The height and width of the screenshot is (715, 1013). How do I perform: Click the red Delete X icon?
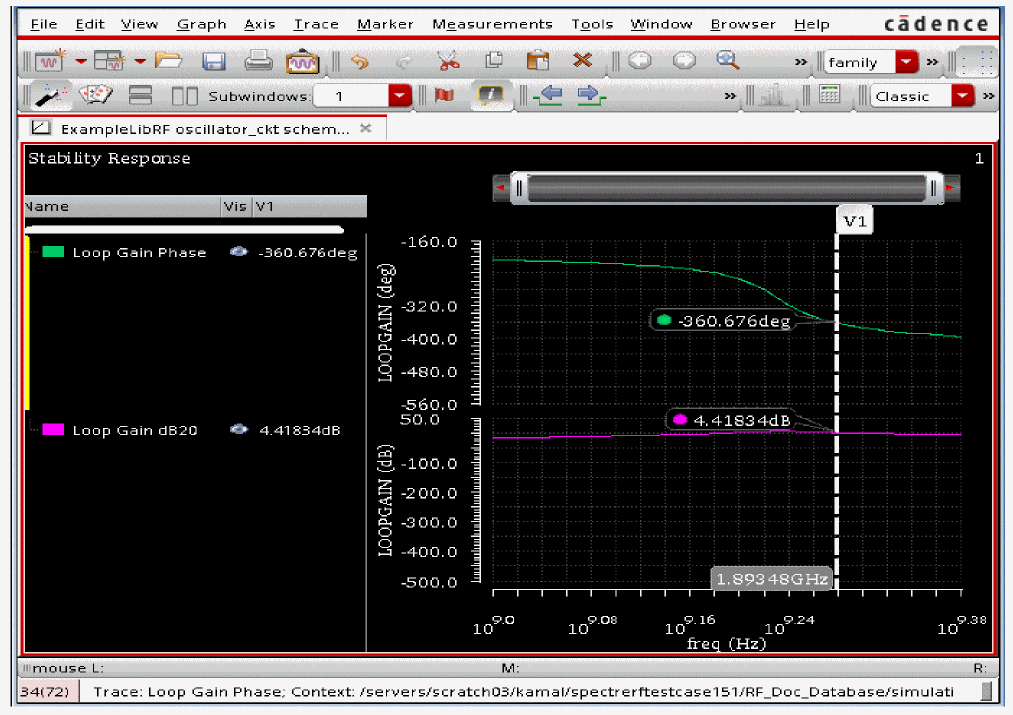[582, 61]
